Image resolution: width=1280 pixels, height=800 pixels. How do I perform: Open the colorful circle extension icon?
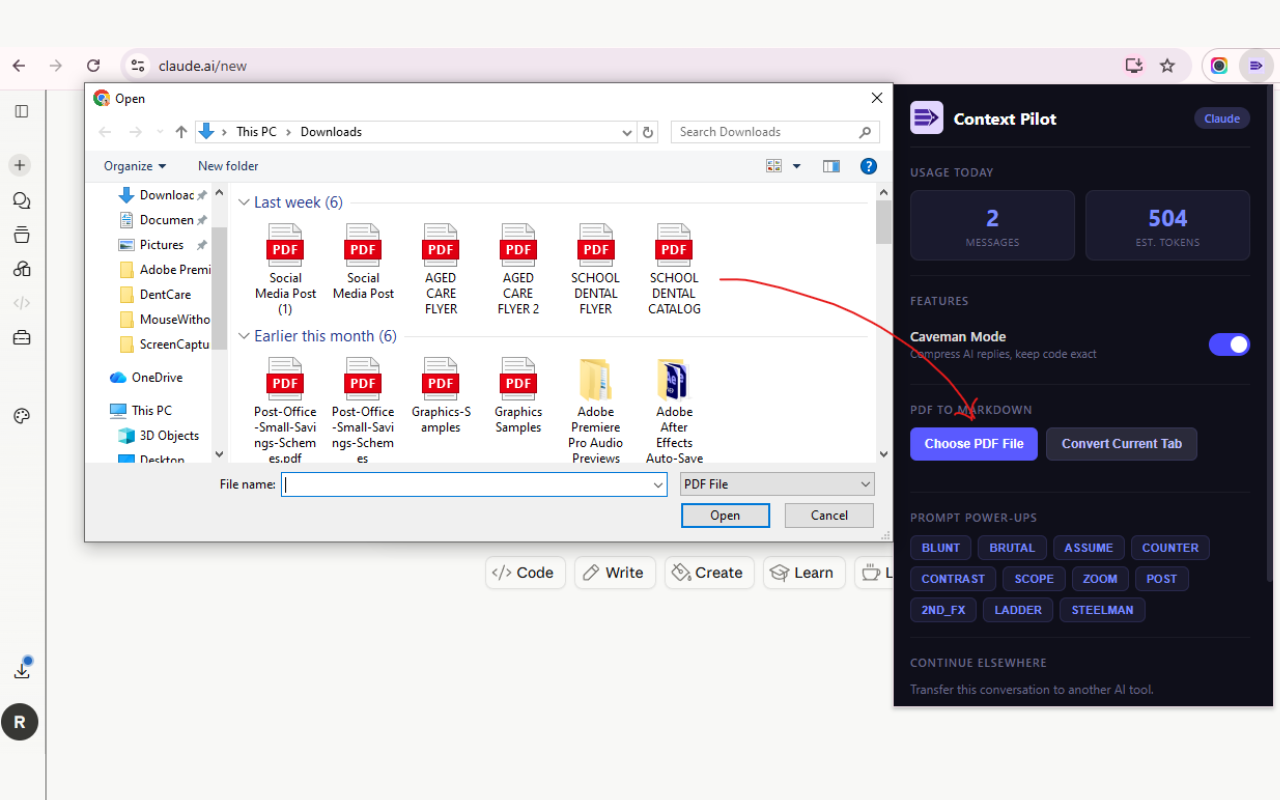(1219, 66)
